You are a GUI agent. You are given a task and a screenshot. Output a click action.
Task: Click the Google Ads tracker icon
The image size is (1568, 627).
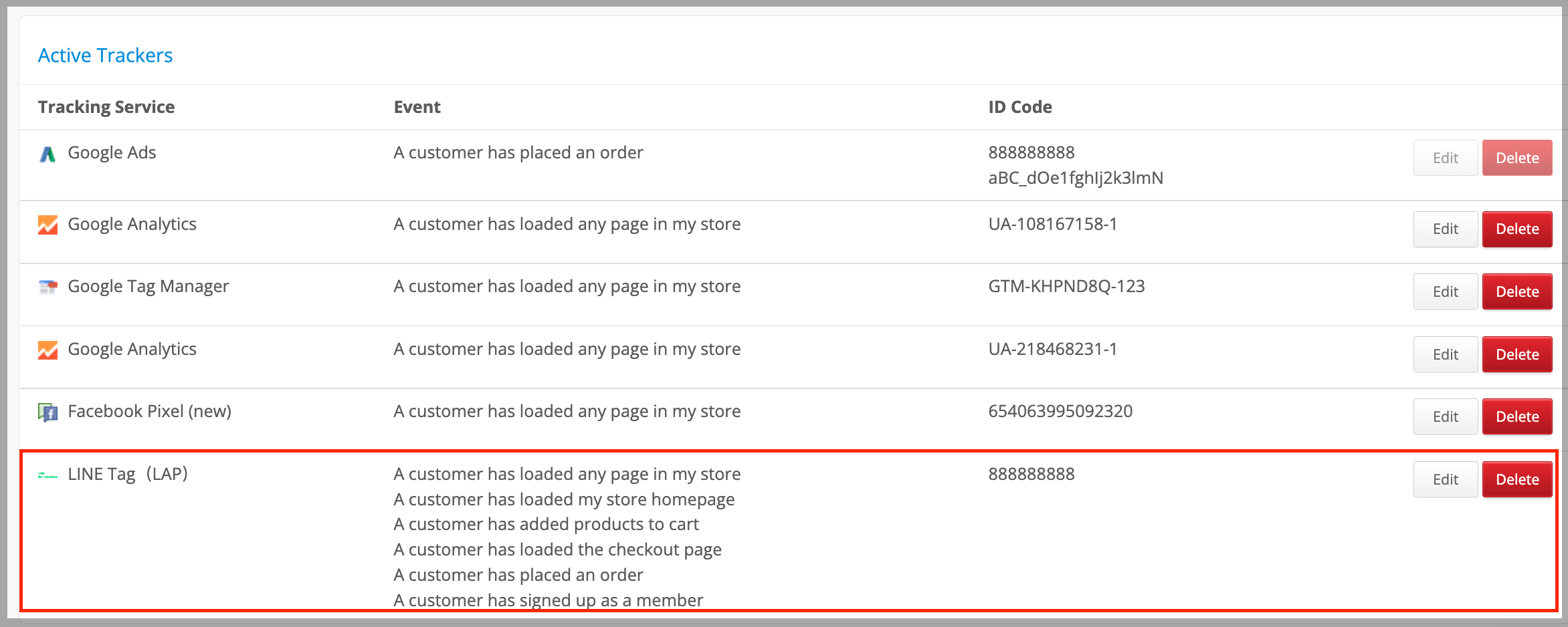[47, 154]
